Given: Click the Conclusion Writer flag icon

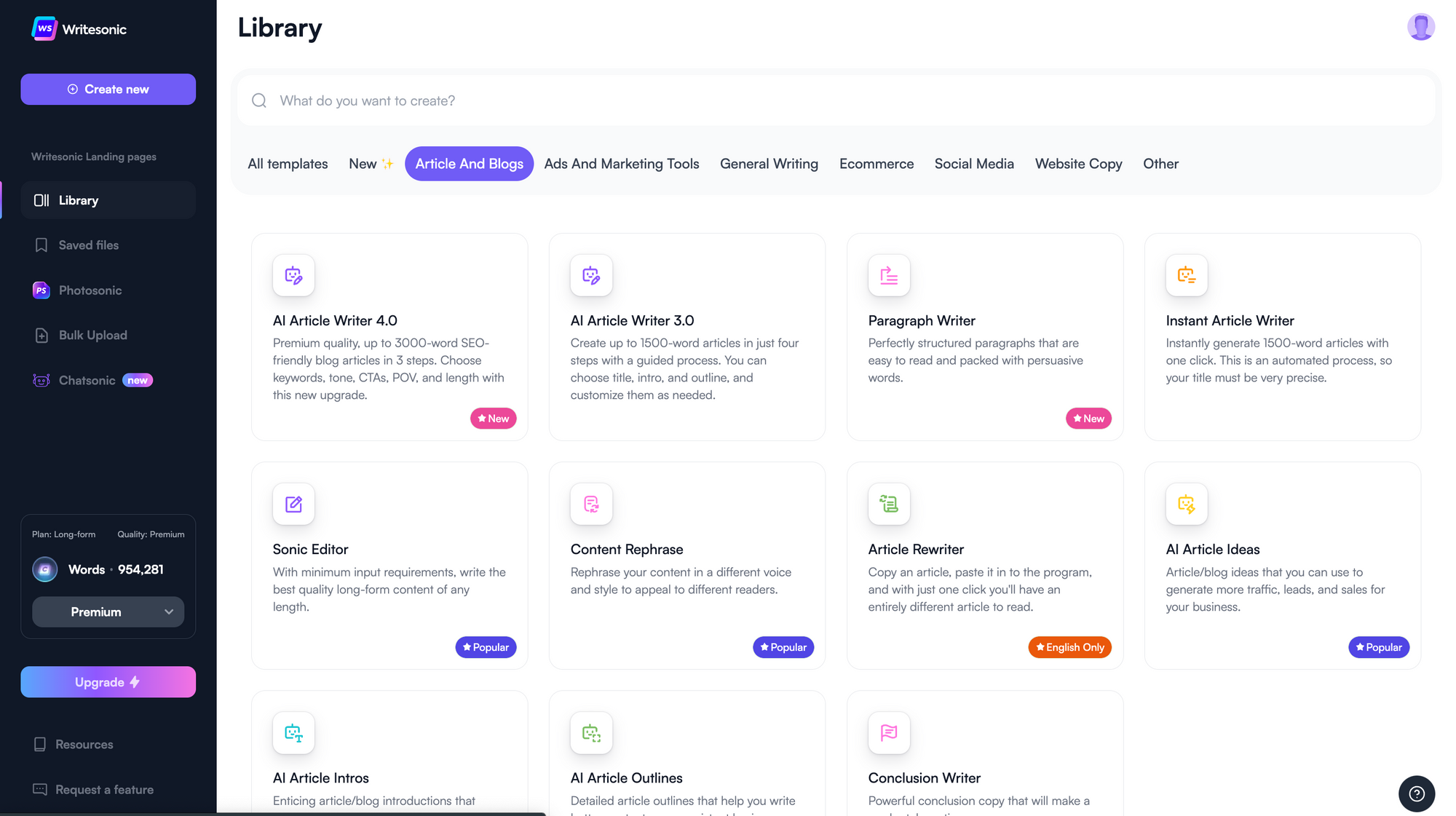Looking at the screenshot, I should point(889,732).
